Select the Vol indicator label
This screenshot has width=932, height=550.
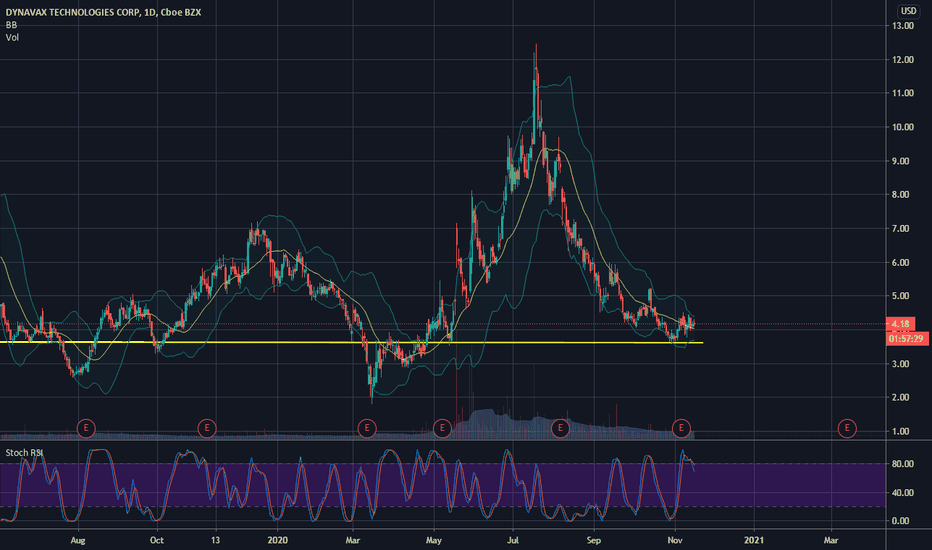(x=12, y=37)
